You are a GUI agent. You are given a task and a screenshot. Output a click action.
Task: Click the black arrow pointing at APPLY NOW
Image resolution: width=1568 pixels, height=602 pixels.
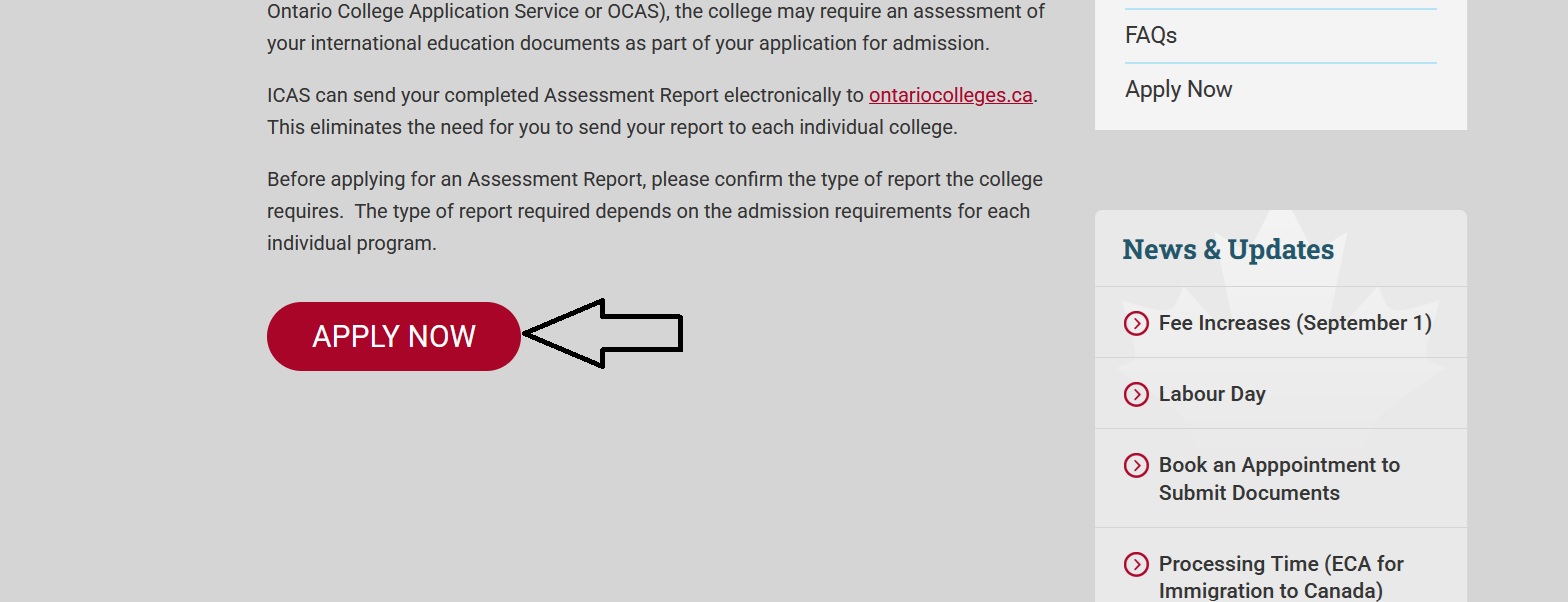pos(603,333)
